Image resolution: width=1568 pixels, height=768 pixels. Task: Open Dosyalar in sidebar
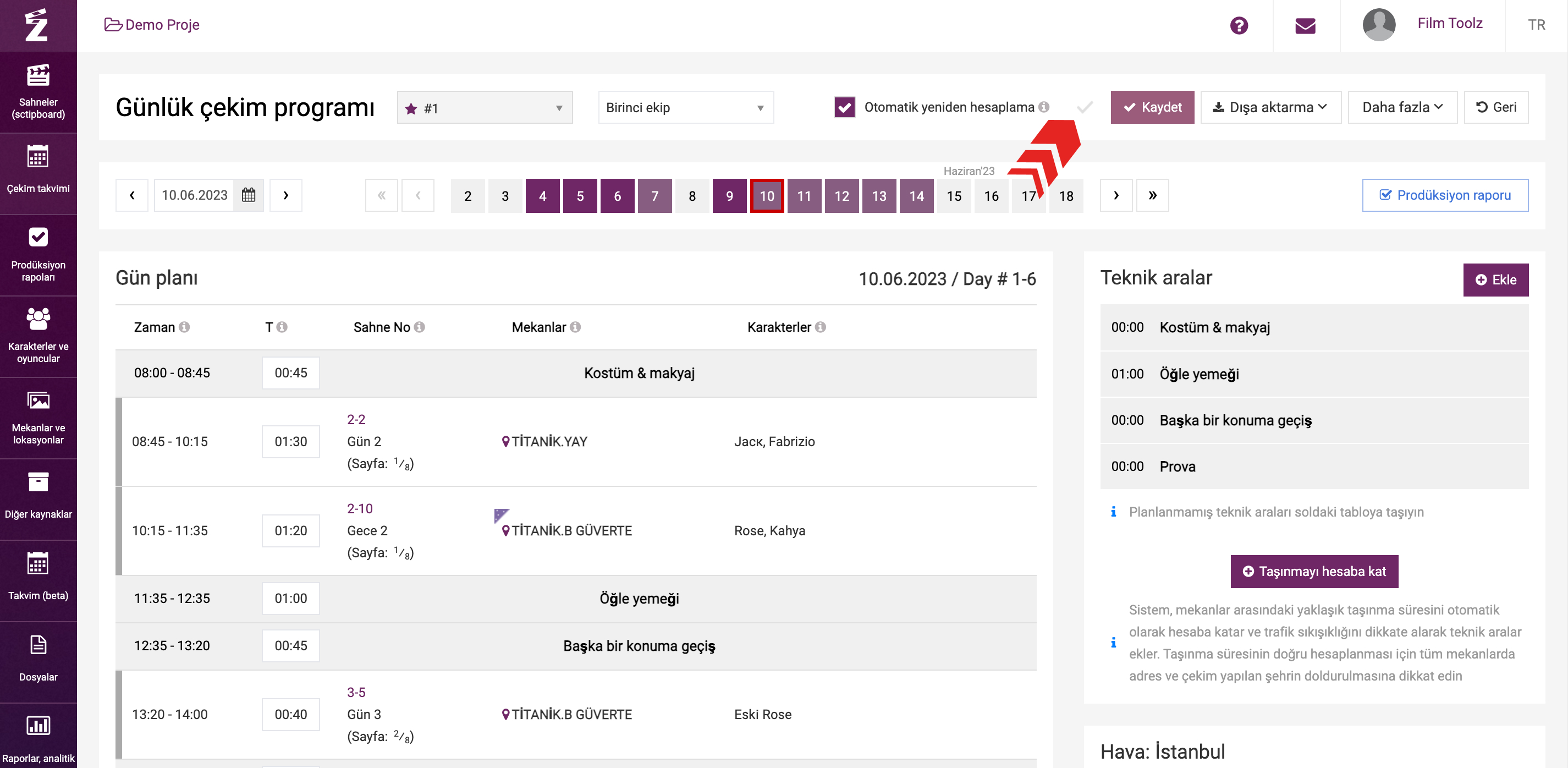38,662
